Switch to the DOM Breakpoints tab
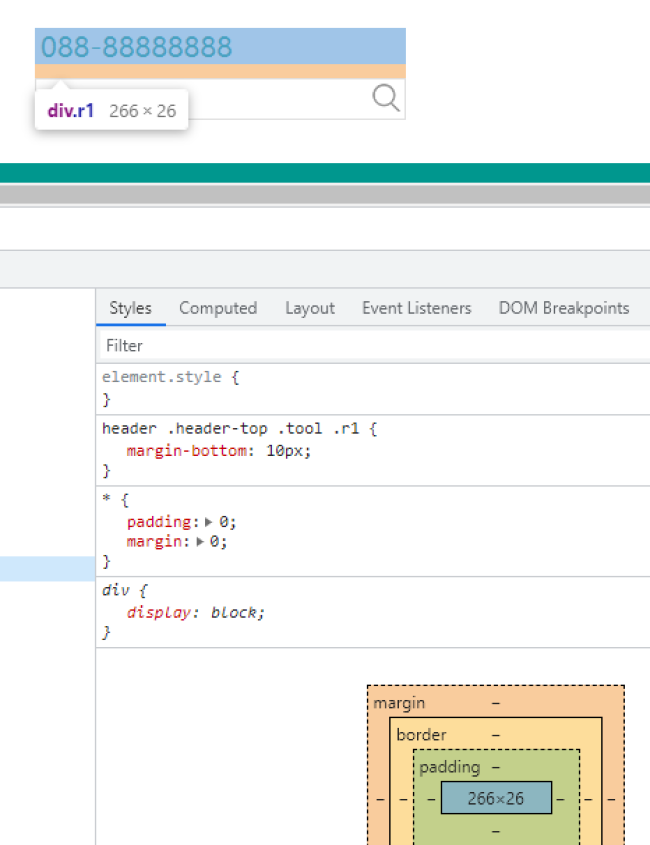 [x=564, y=308]
